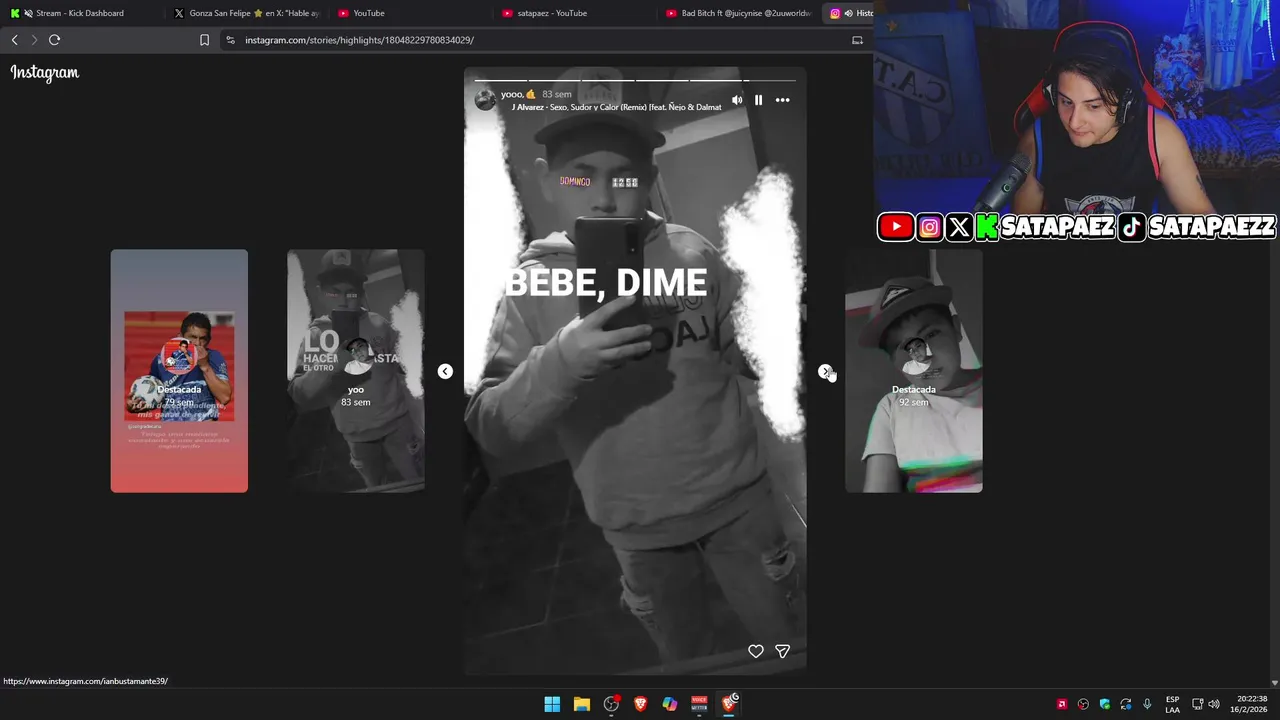The width and height of the screenshot is (1280, 720).
Task: Open ESP LAA language switcher
Action: (x=1172, y=704)
